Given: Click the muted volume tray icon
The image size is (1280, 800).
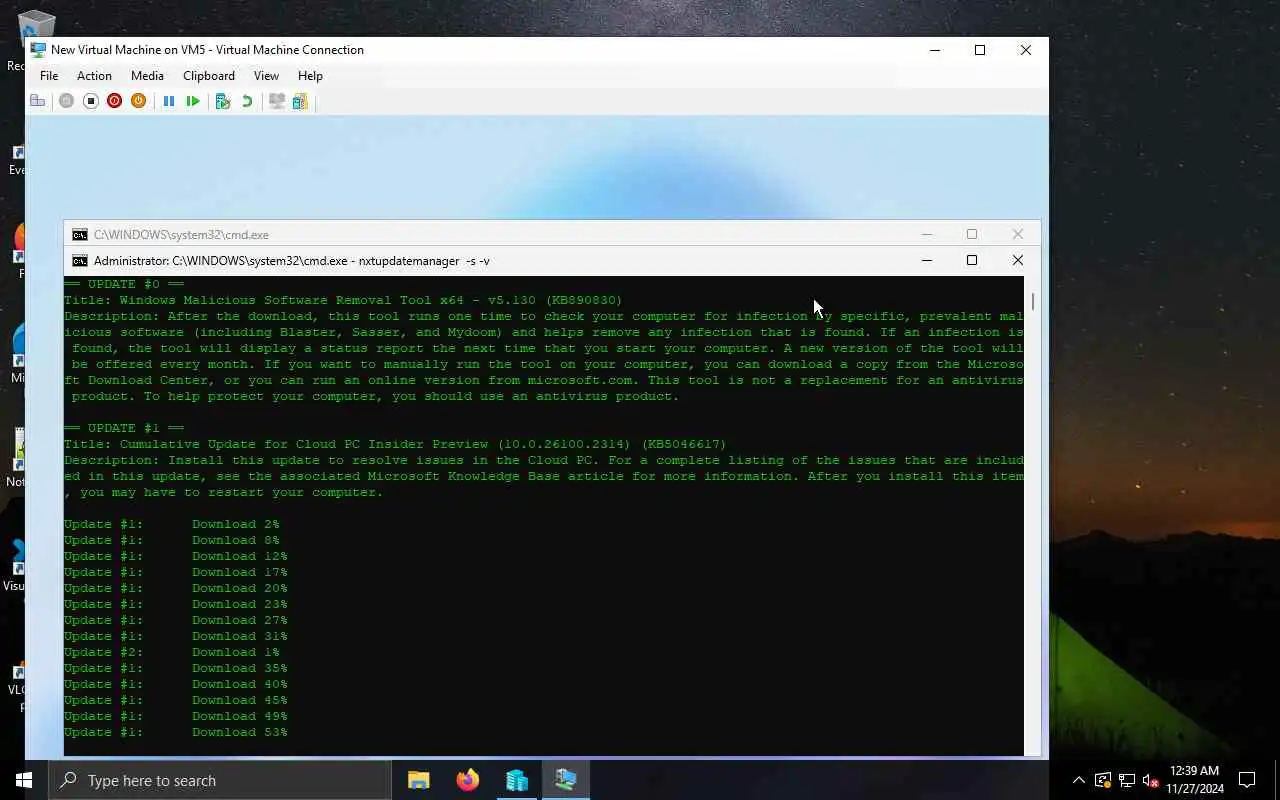Looking at the screenshot, I should click(1151, 780).
